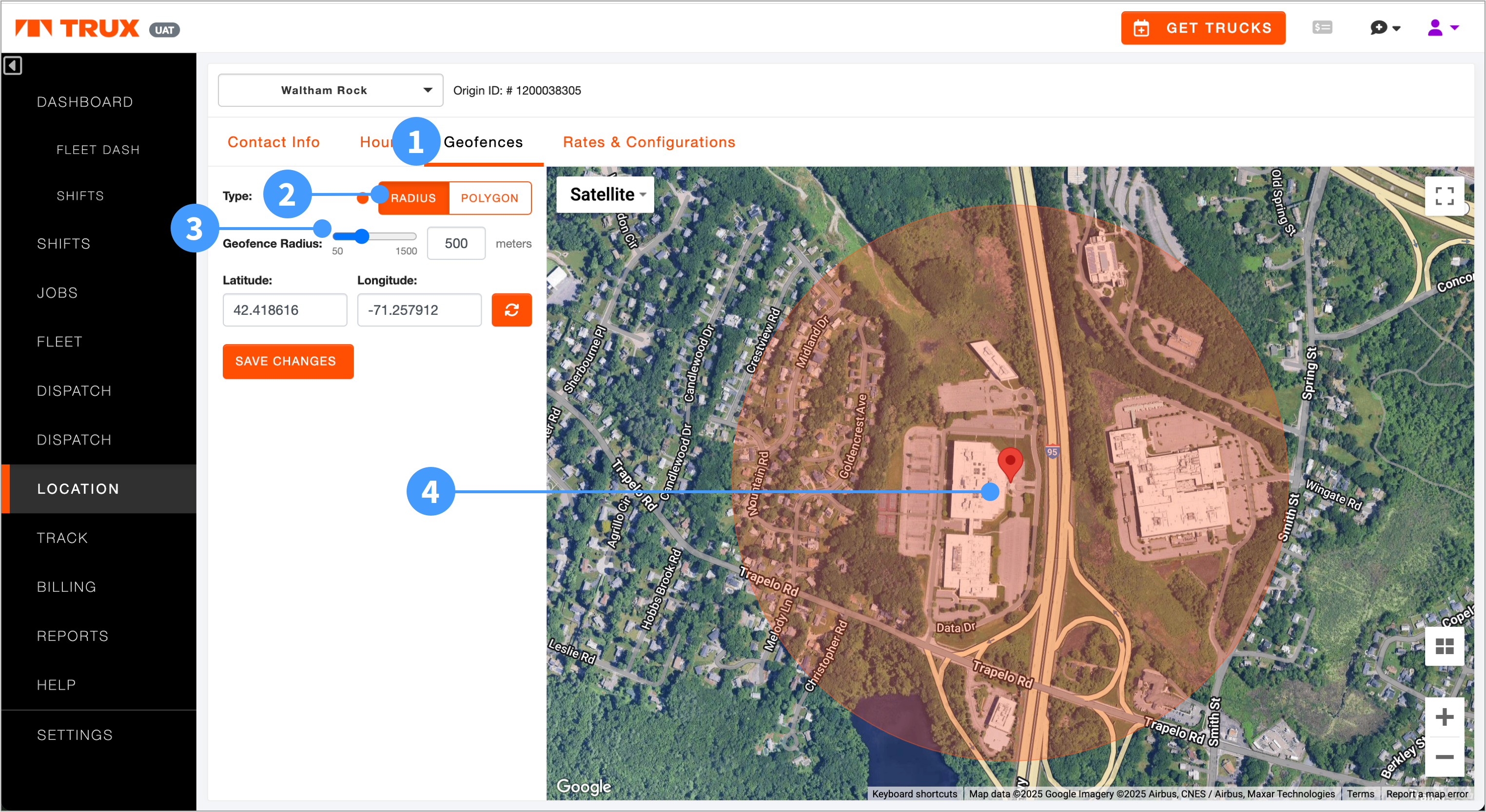Open SETTINGS in the sidebar
This screenshot has height=812, width=1486.
pyautogui.click(x=75, y=735)
